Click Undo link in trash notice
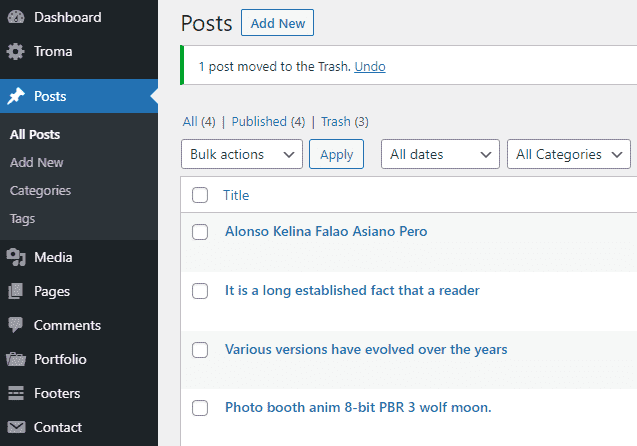637x446 pixels. [370, 67]
